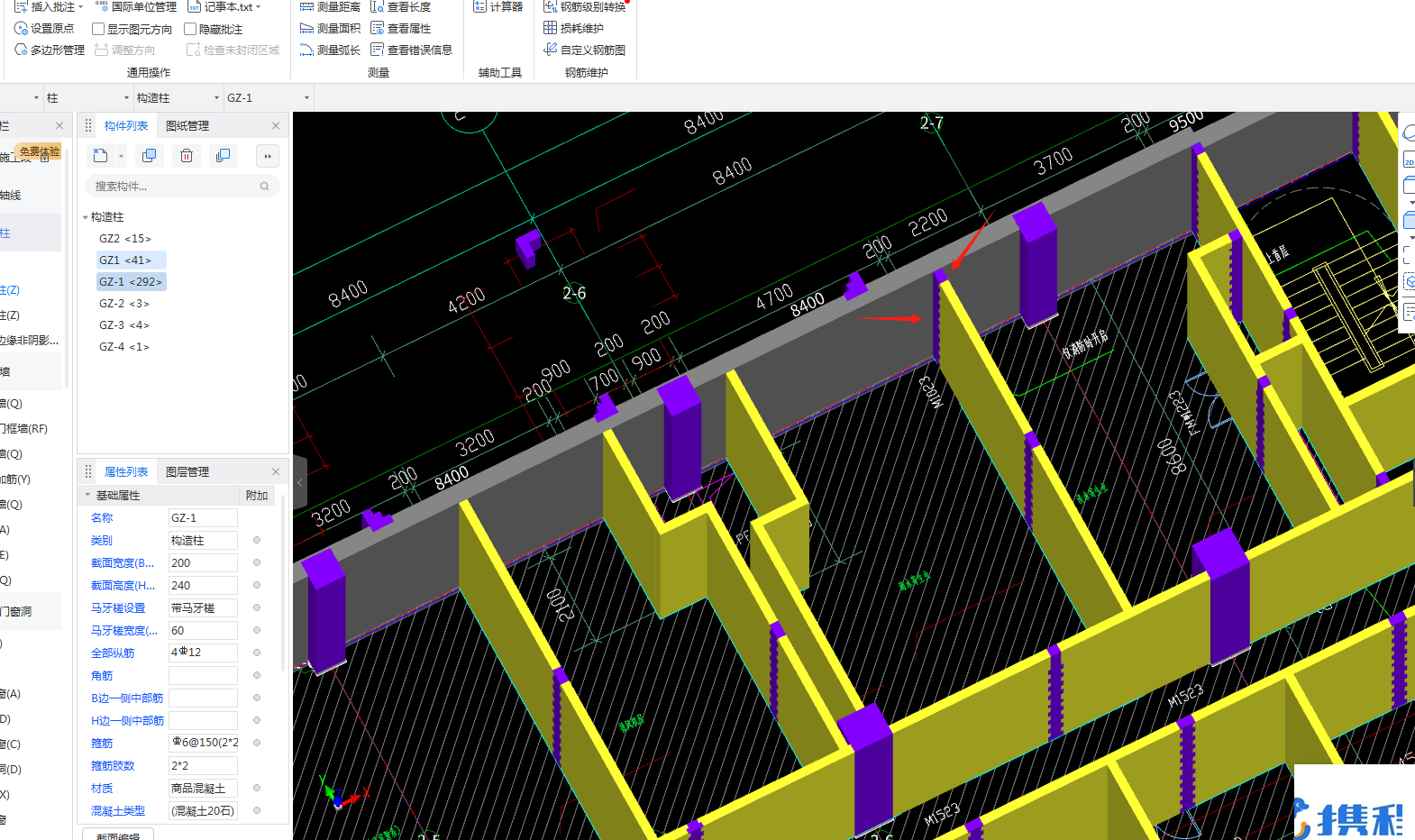Switch to 构件列表 tab
The height and width of the screenshot is (840, 1415).
pyautogui.click(x=126, y=126)
